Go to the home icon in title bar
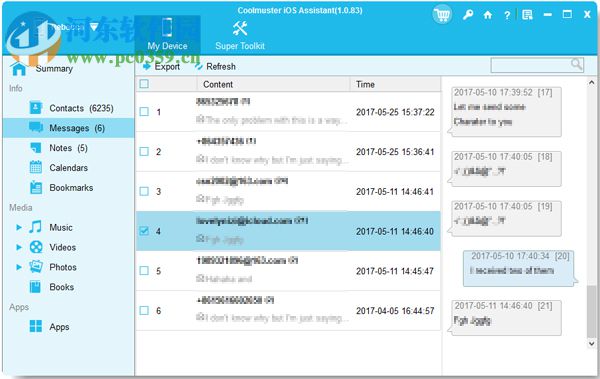Image resolution: width=600 pixels, height=379 pixels. pyautogui.click(x=488, y=15)
